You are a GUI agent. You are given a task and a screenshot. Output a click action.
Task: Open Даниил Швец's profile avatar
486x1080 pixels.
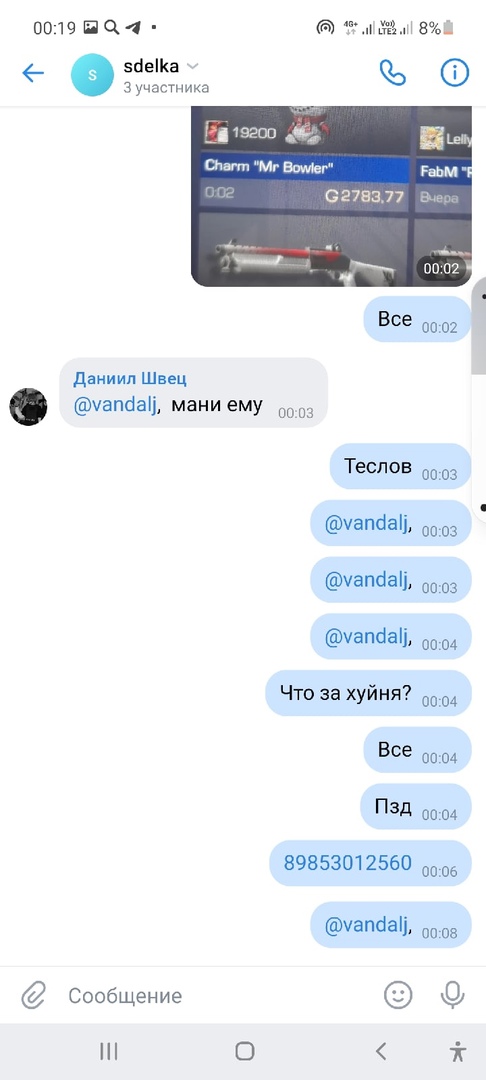28,407
